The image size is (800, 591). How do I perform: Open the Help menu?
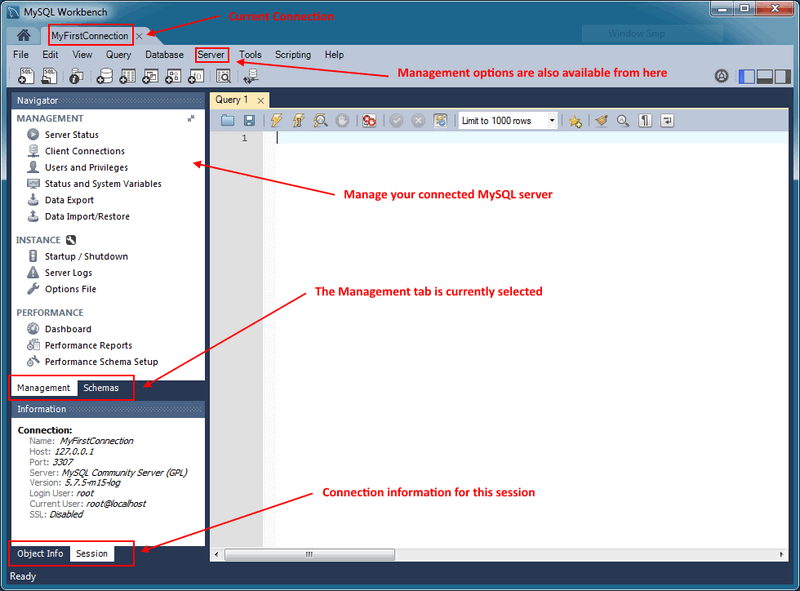[x=334, y=55]
